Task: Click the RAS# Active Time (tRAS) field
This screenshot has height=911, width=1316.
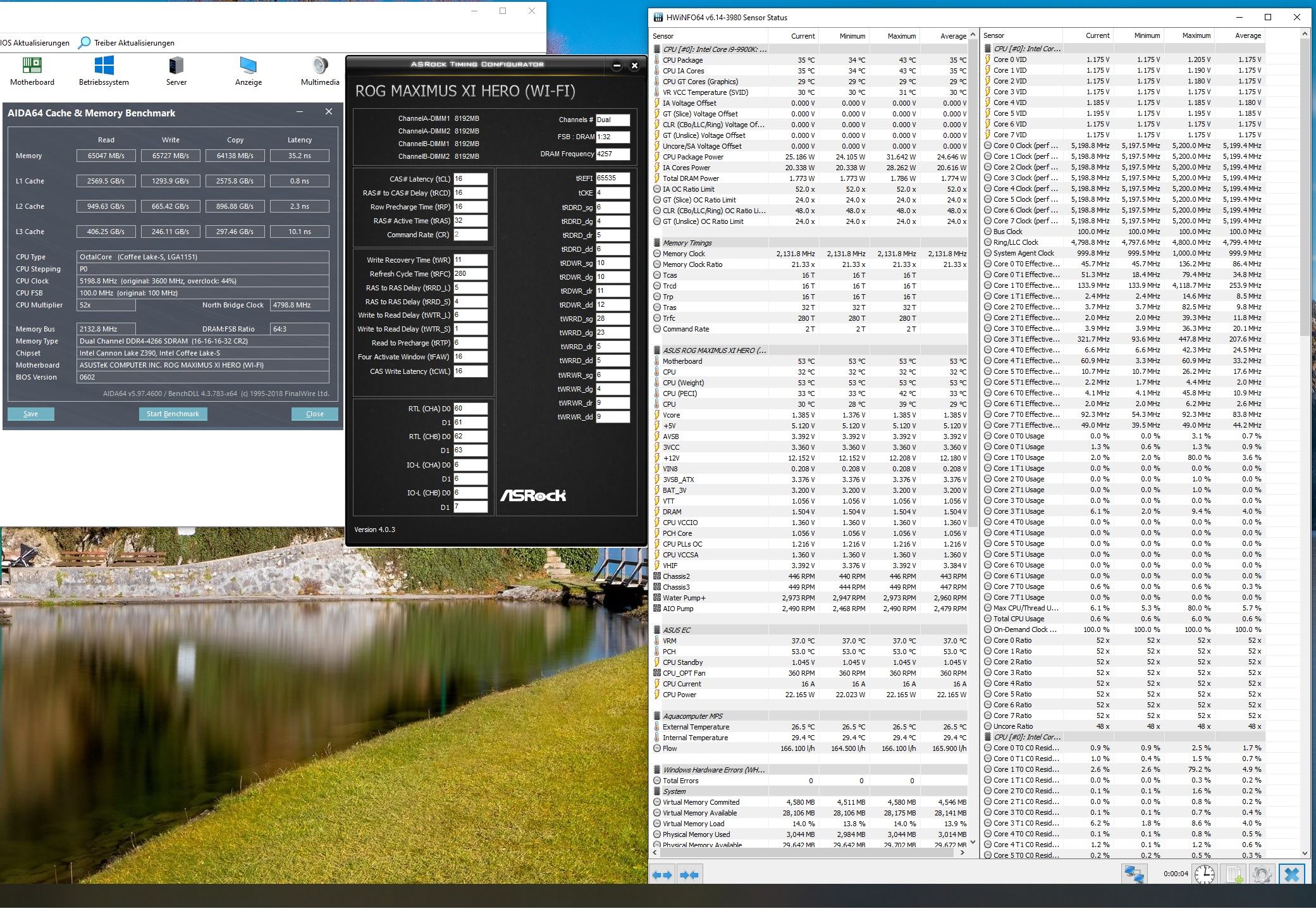Action: [x=470, y=221]
